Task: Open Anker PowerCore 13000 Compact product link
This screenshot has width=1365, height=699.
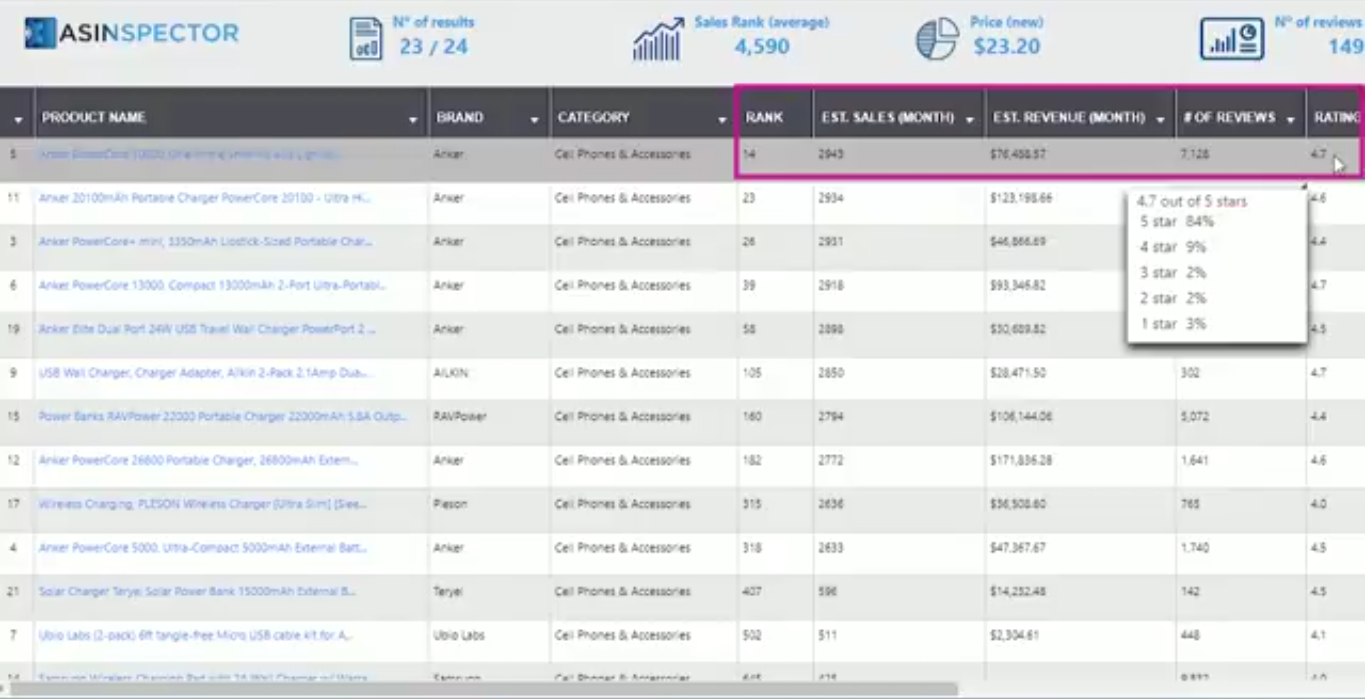Action: 212,285
